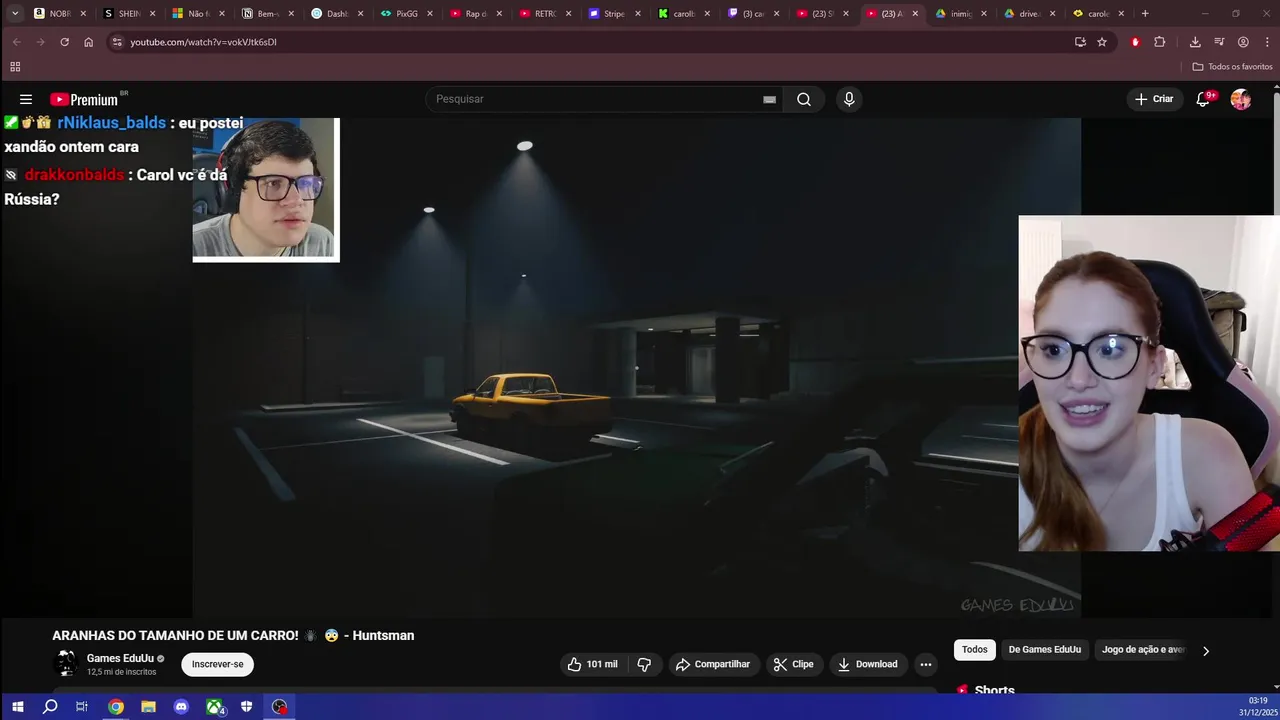Go to Chrome home page
This screenshot has height=720, width=1280.
point(88,42)
